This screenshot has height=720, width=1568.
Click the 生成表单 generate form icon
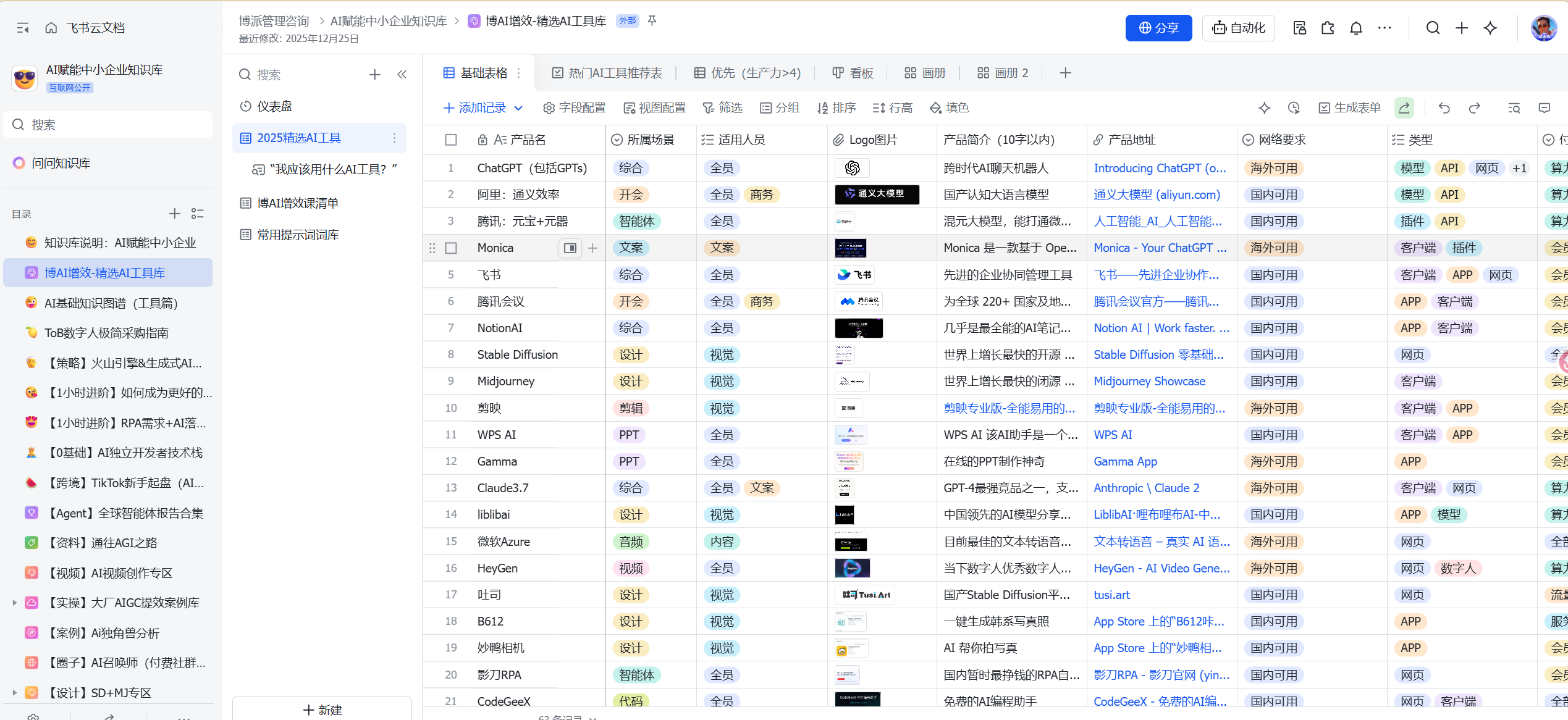(1325, 107)
